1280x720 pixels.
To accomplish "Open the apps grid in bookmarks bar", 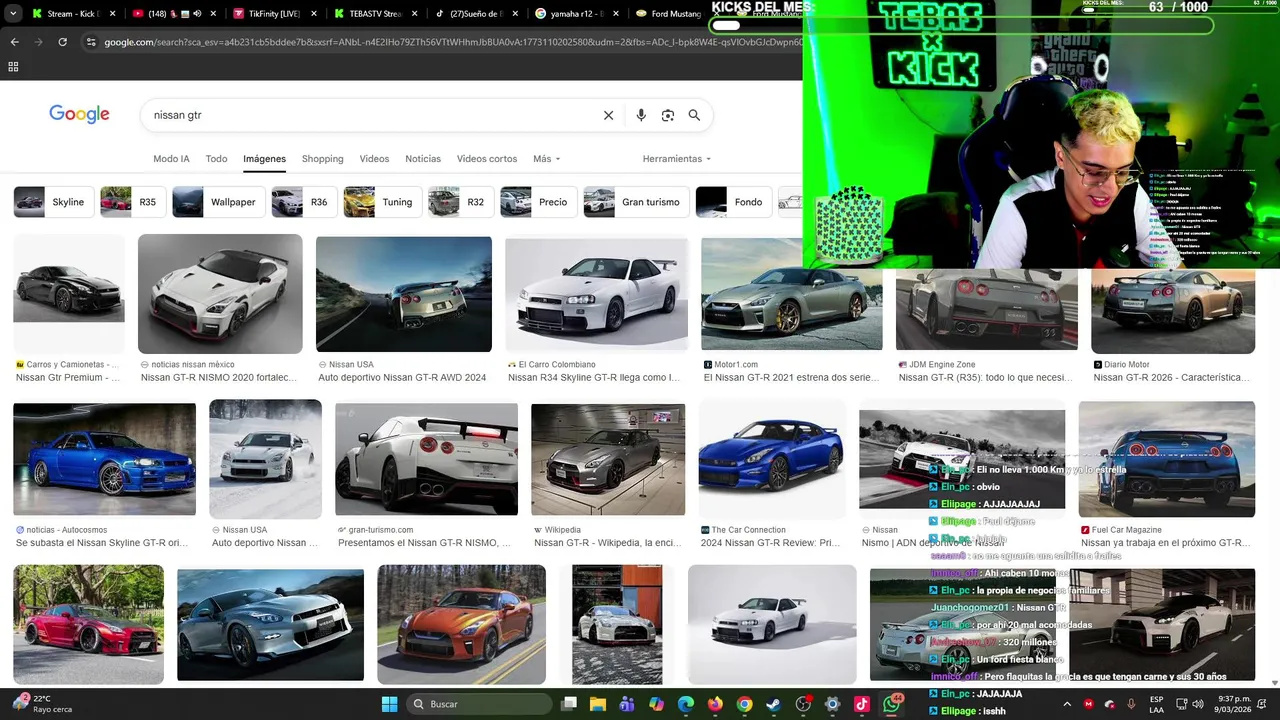I will (x=13, y=67).
